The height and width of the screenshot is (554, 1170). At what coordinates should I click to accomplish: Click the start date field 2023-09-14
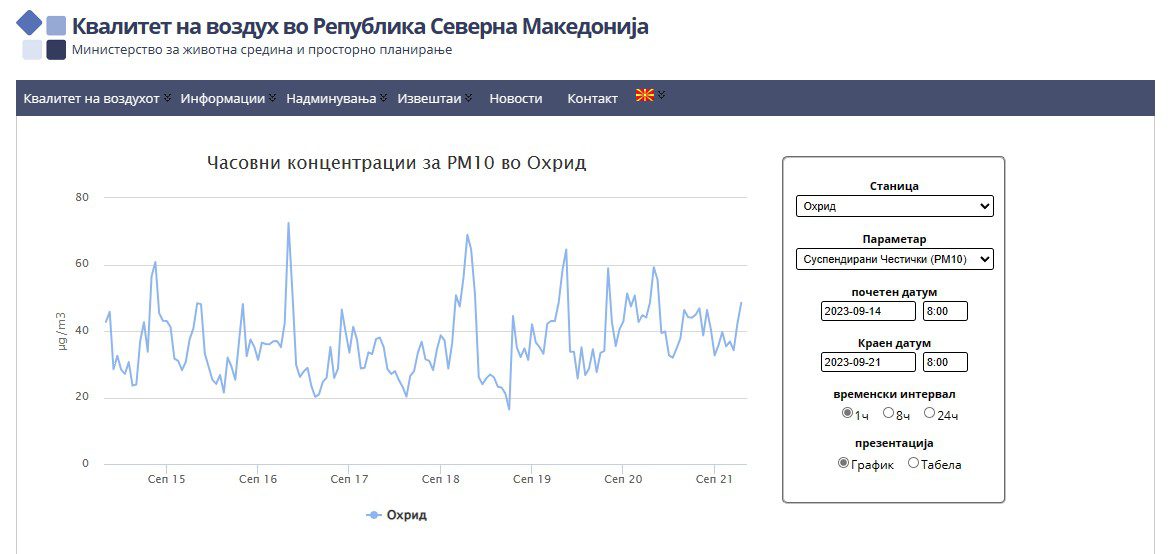pos(867,311)
